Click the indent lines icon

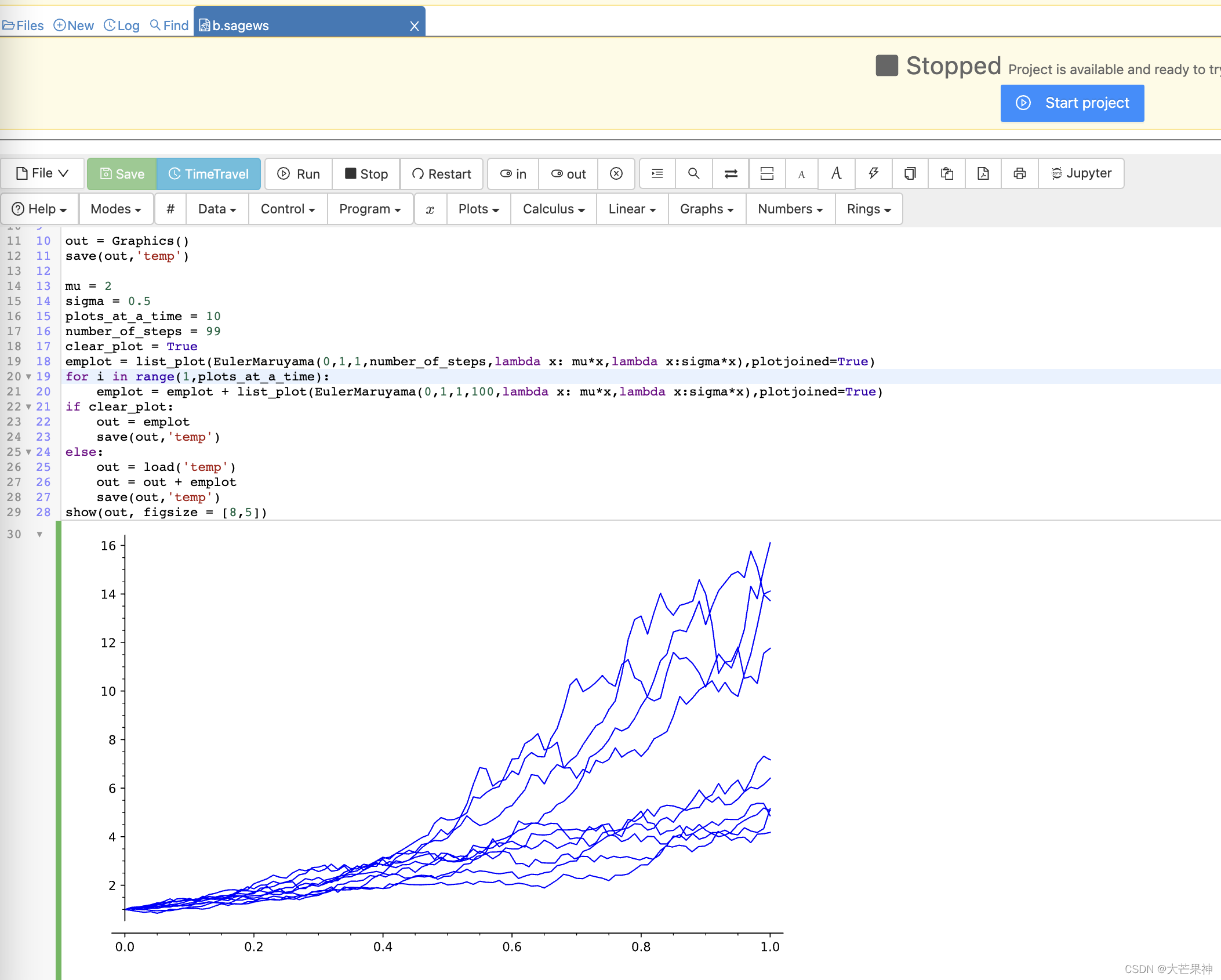[x=657, y=173]
